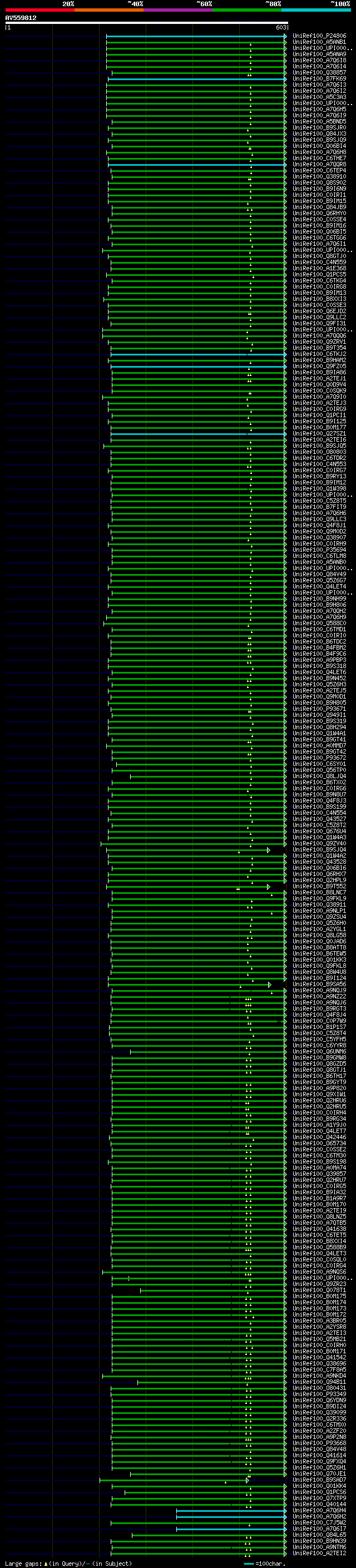Click the shortened green bar for UniRef100_B9T552
This screenshot has height=1568, width=356.
click(x=188, y=886)
